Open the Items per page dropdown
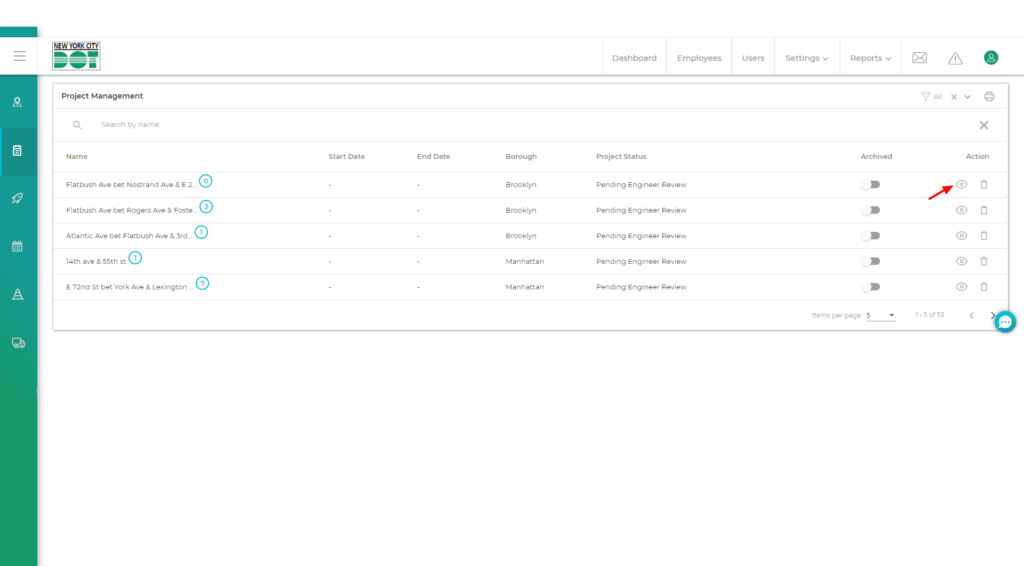This screenshot has width=1024, height=566. click(880, 315)
